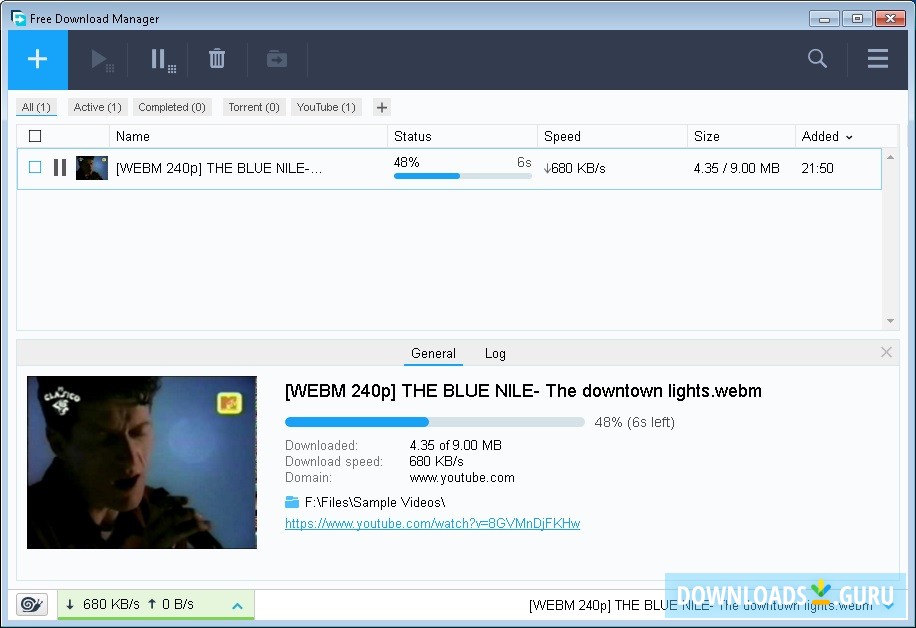916x628 pixels.
Task: Open youtube.com/watch source link
Action: pyautogui.click(x=432, y=523)
